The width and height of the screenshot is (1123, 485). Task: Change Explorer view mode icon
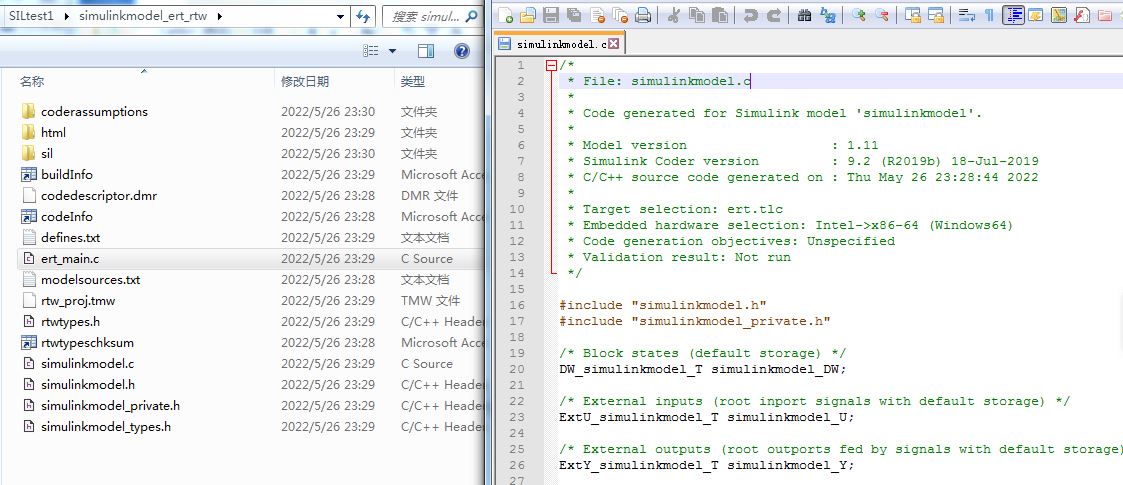tap(371, 50)
